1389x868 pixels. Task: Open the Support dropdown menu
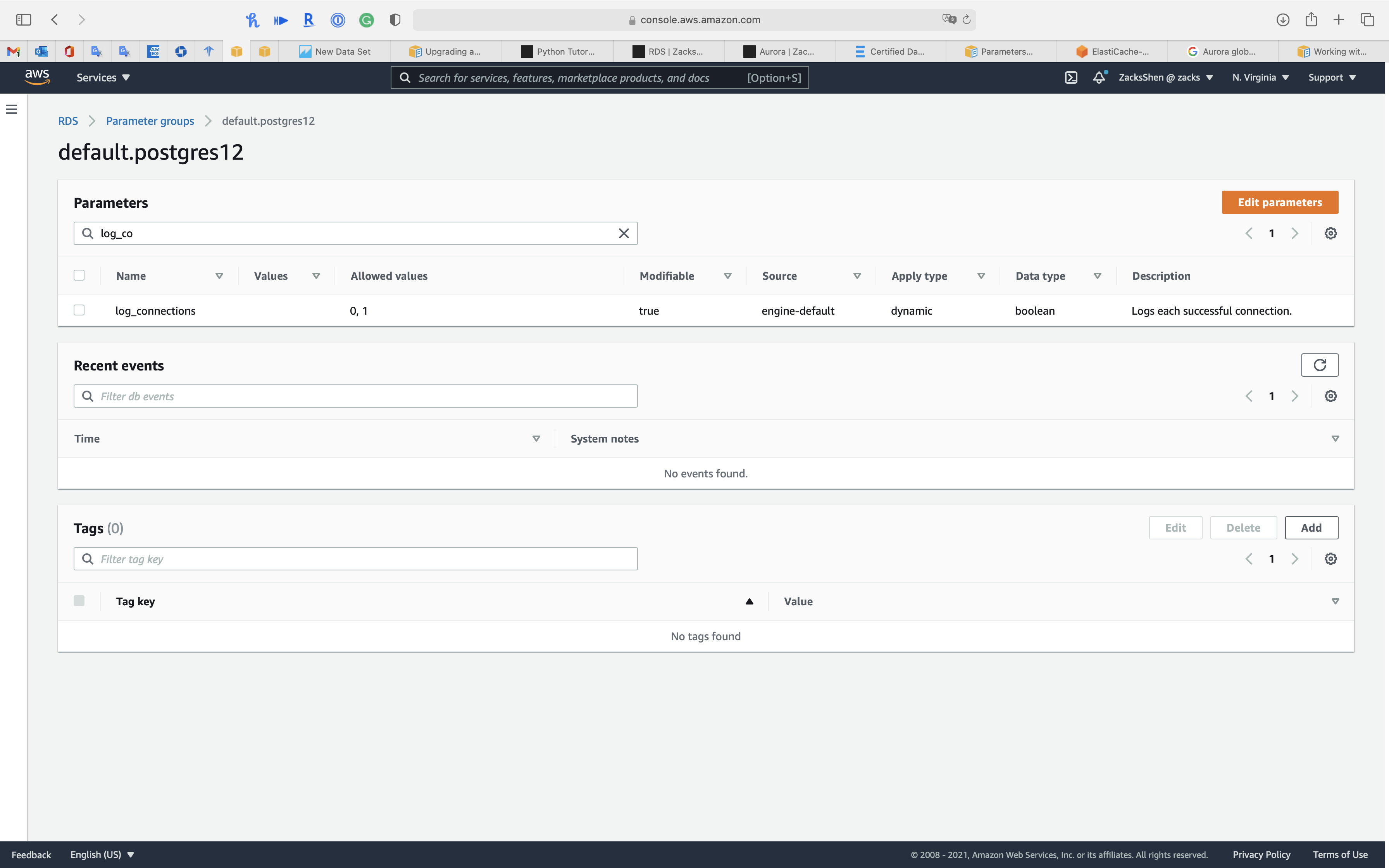pyautogui.click(x=1332, y=77)
